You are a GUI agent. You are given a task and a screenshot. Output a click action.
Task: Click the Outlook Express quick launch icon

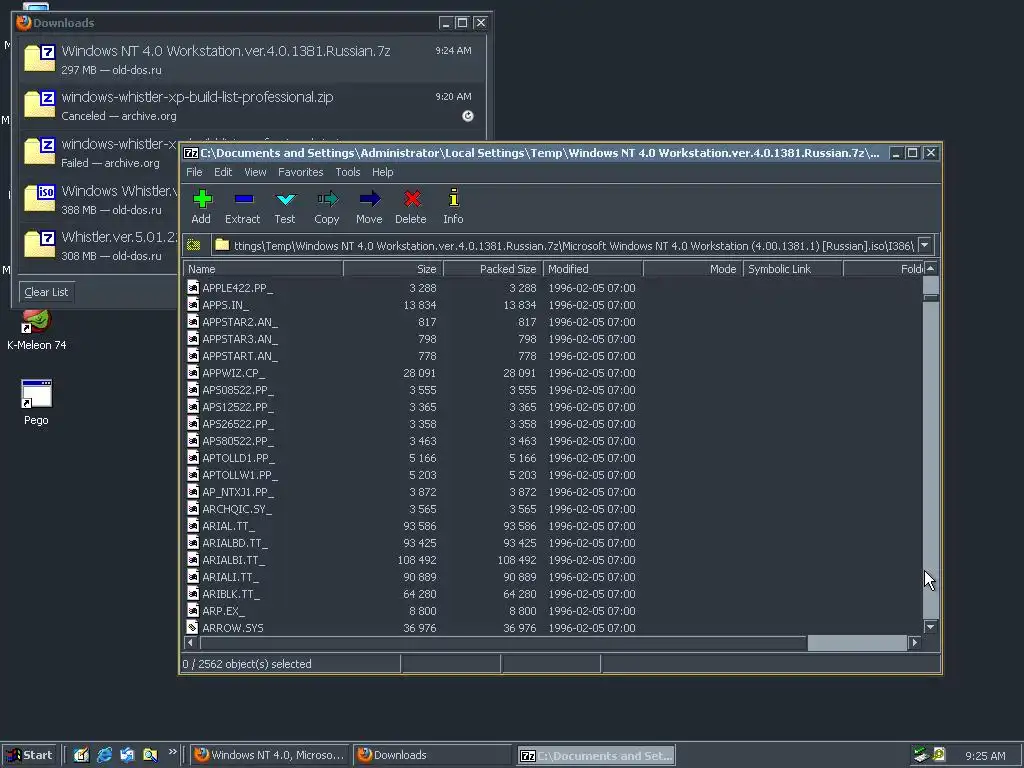pos(127,755)
